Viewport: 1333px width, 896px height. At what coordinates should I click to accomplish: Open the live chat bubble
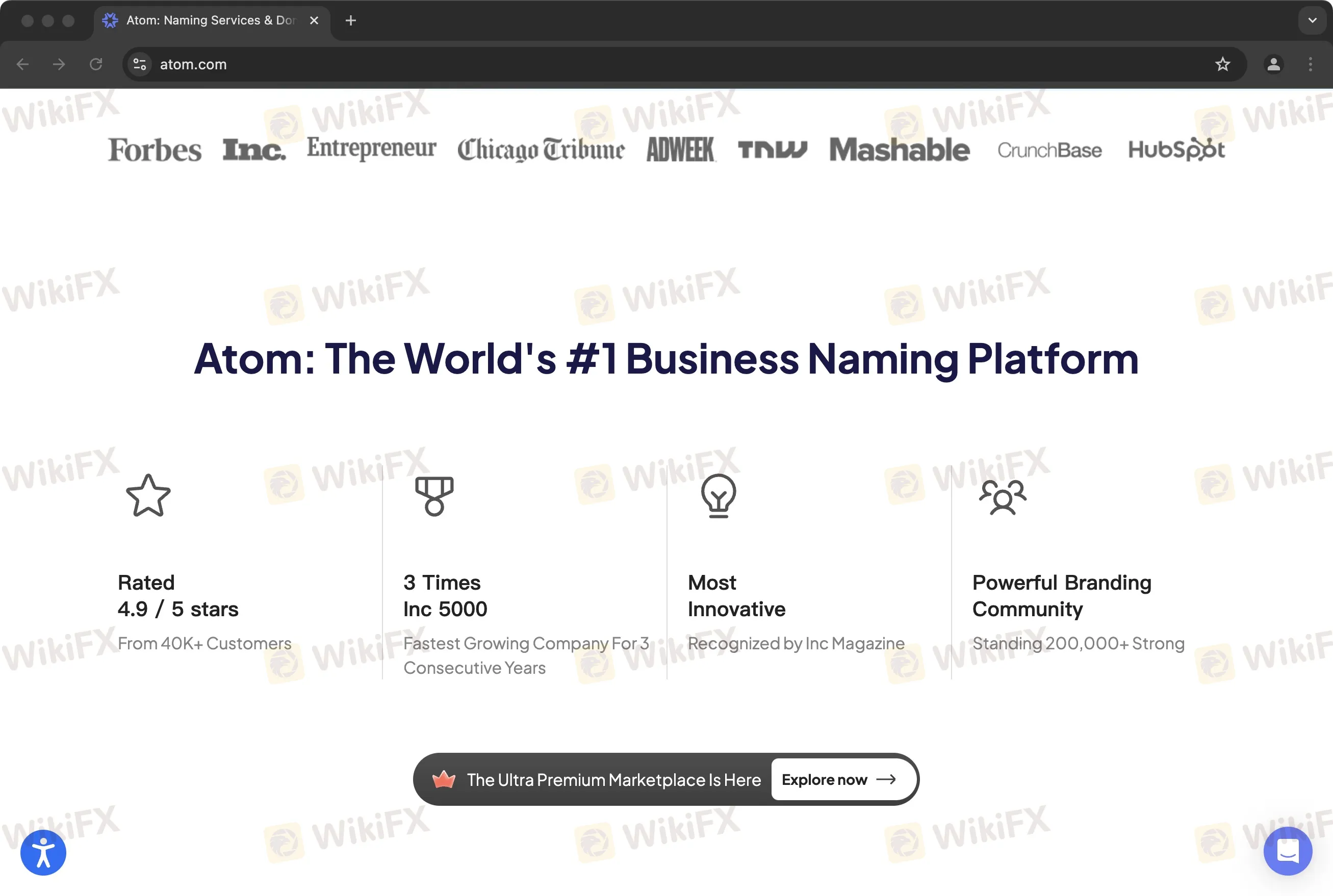1287,851
